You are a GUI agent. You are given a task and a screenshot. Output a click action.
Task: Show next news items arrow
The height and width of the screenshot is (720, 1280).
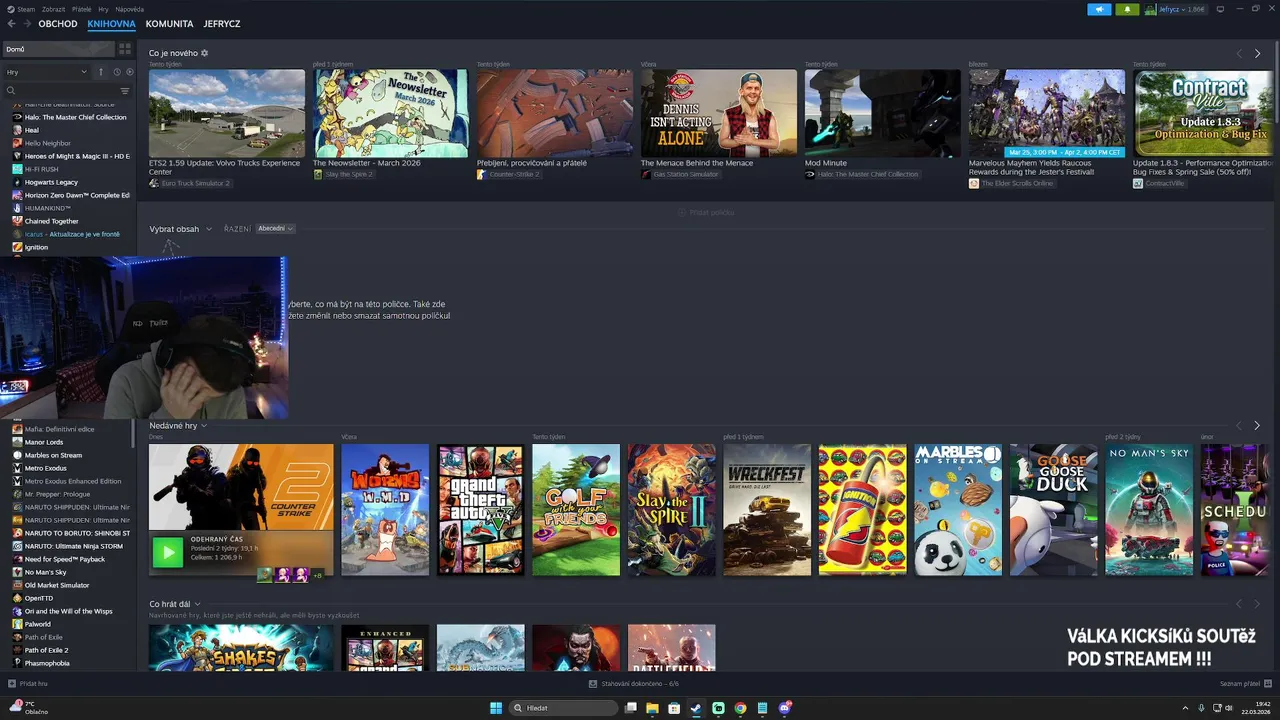(x=1257, y=53)
